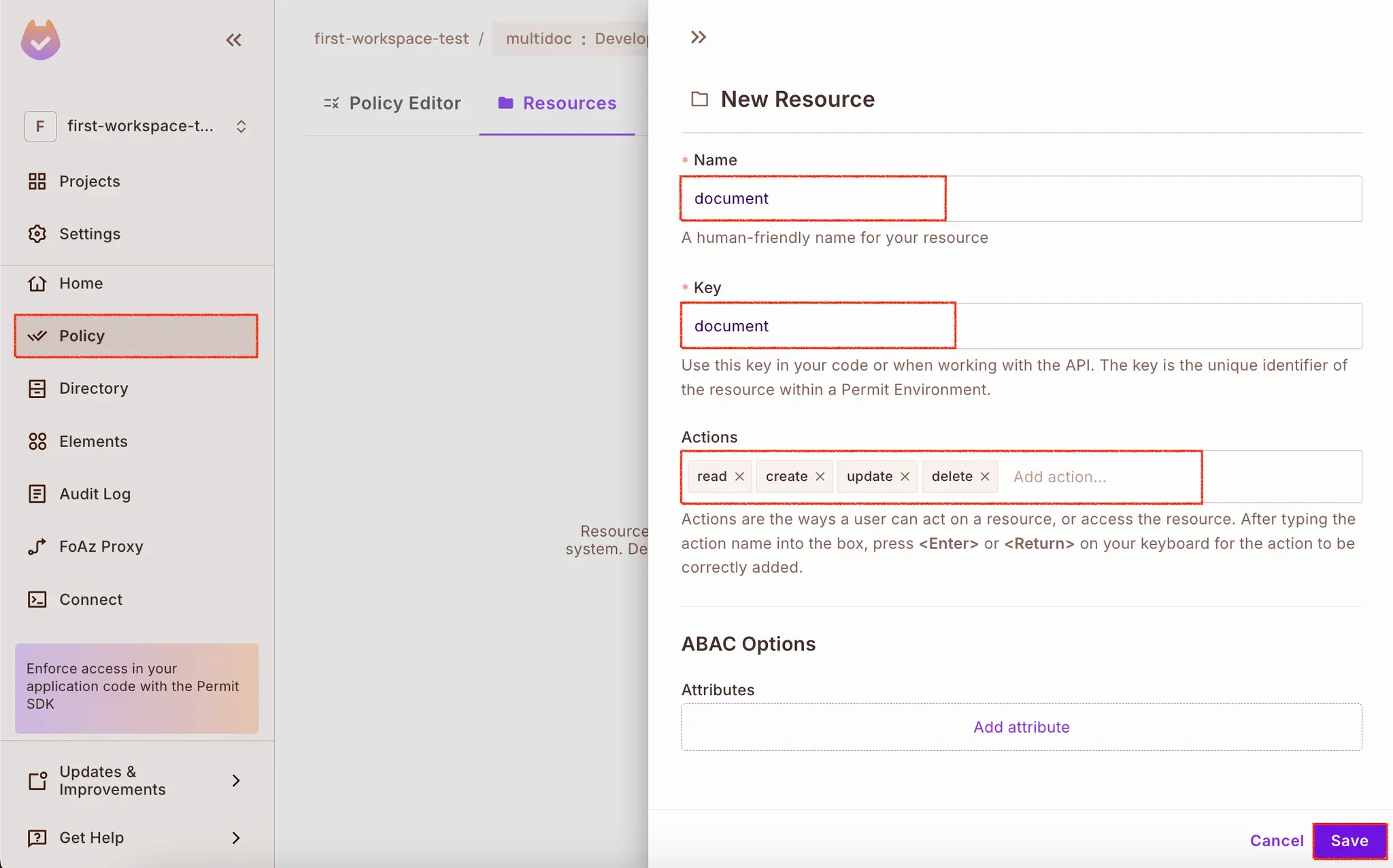Switch to the Policy Editor tab
1393x868 pixels.
click(392, 103)
